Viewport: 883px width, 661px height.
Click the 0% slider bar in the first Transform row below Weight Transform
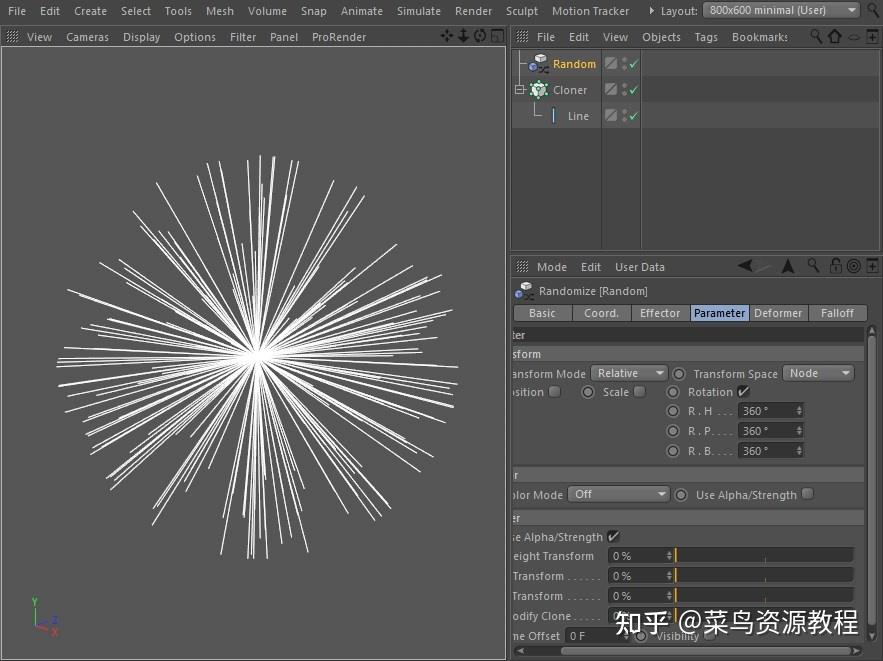click(x=764, y=575)
